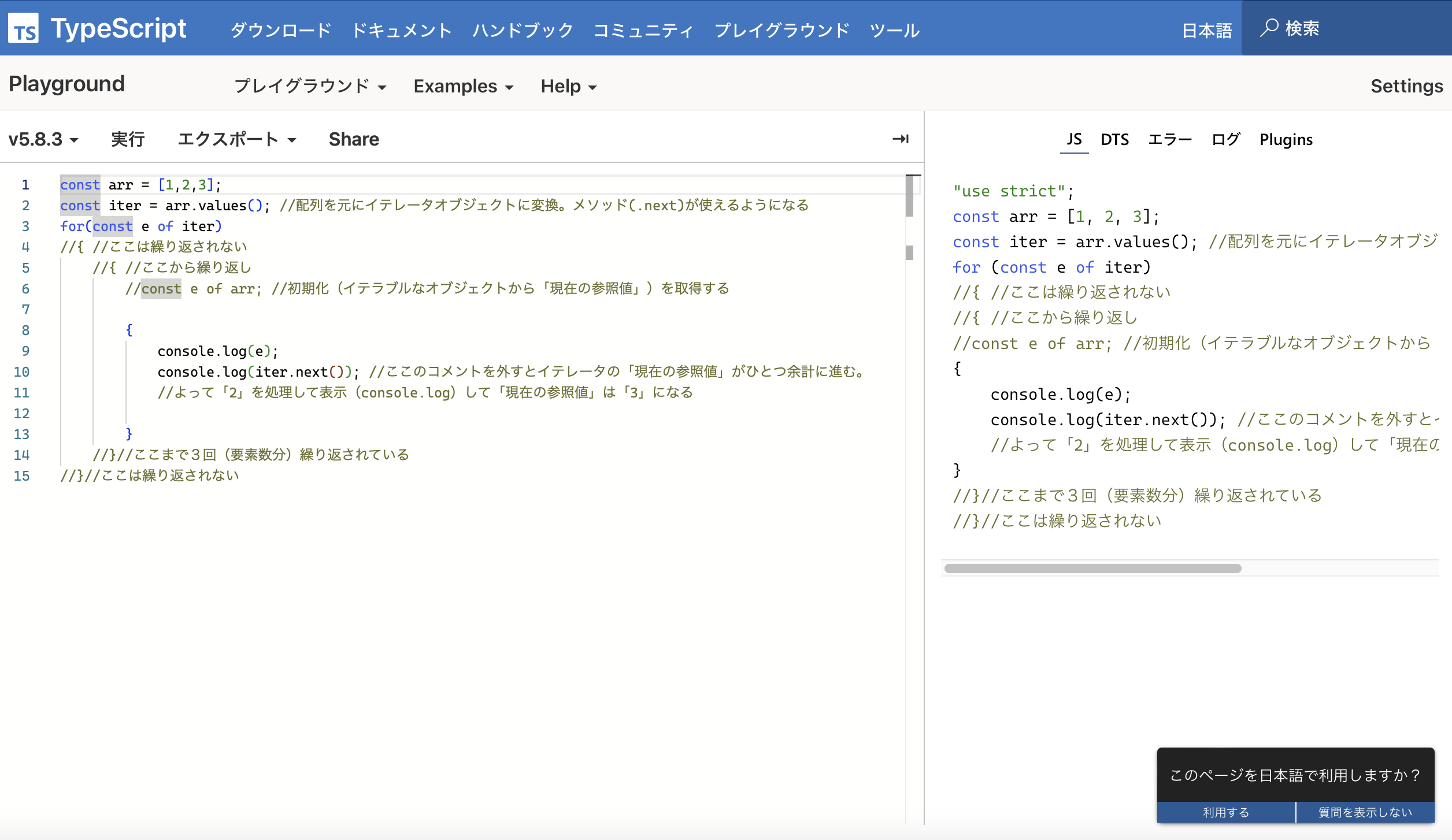
Task: Dismiss dialog via 質問を表示しない
Action: (x=1364, y=812)
